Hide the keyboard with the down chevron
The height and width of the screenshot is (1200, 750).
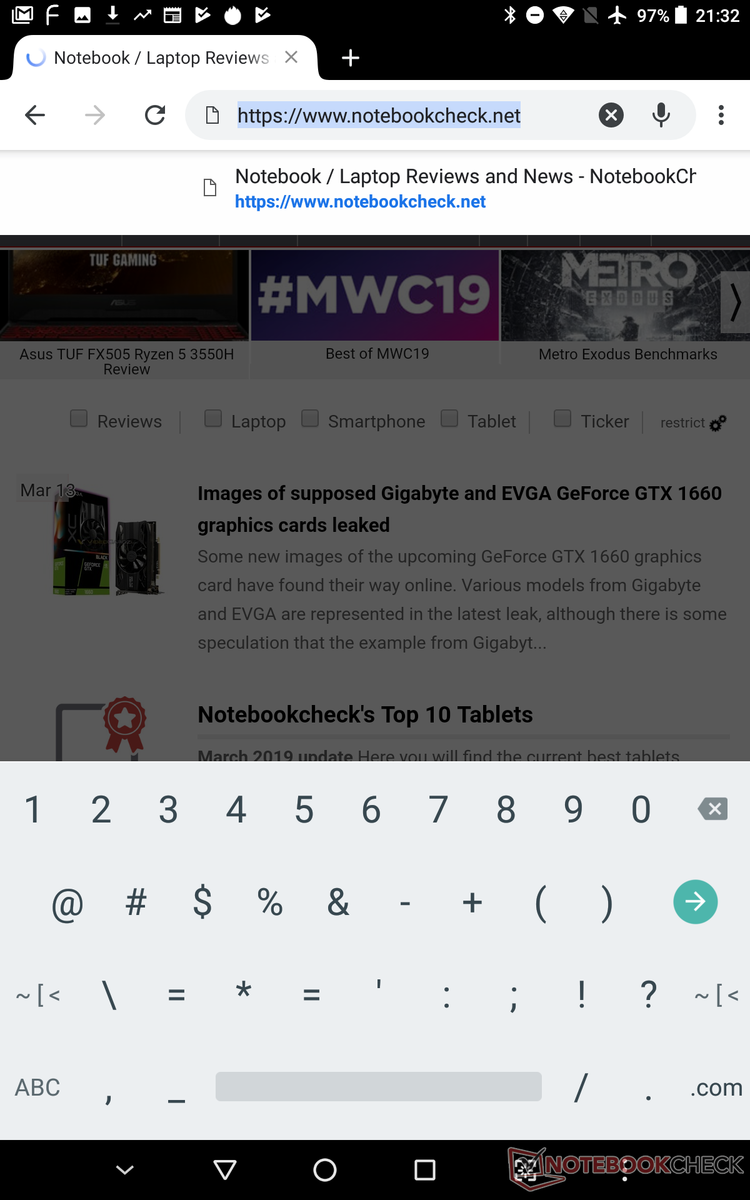point(125,1169)
